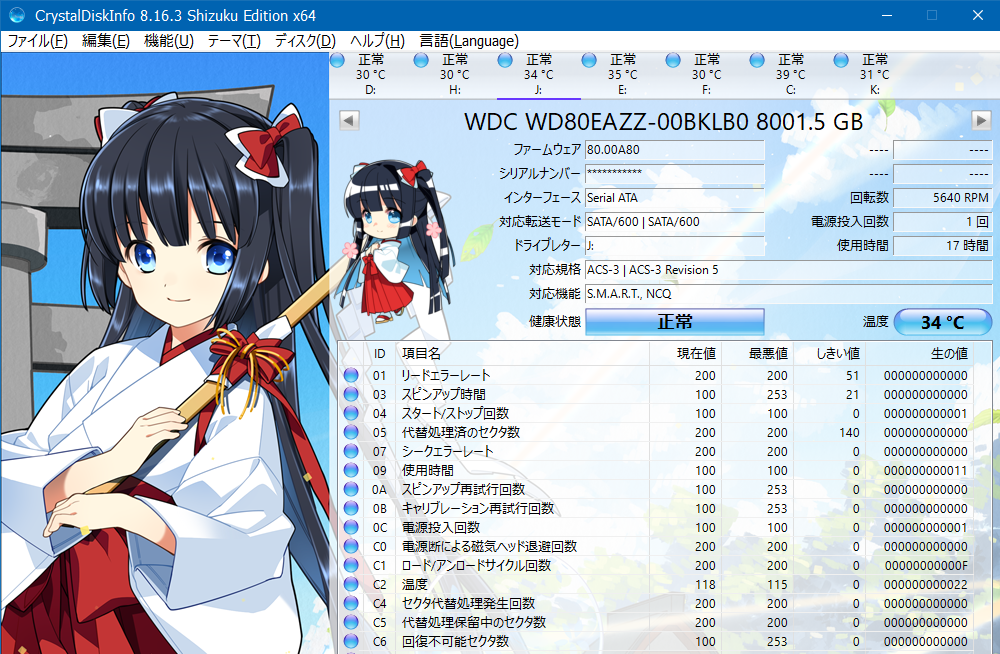Image resolution: width=1000 pixels, height=654 pixels.
Task: Click the 正常 health status button
Action: point(675,322)
